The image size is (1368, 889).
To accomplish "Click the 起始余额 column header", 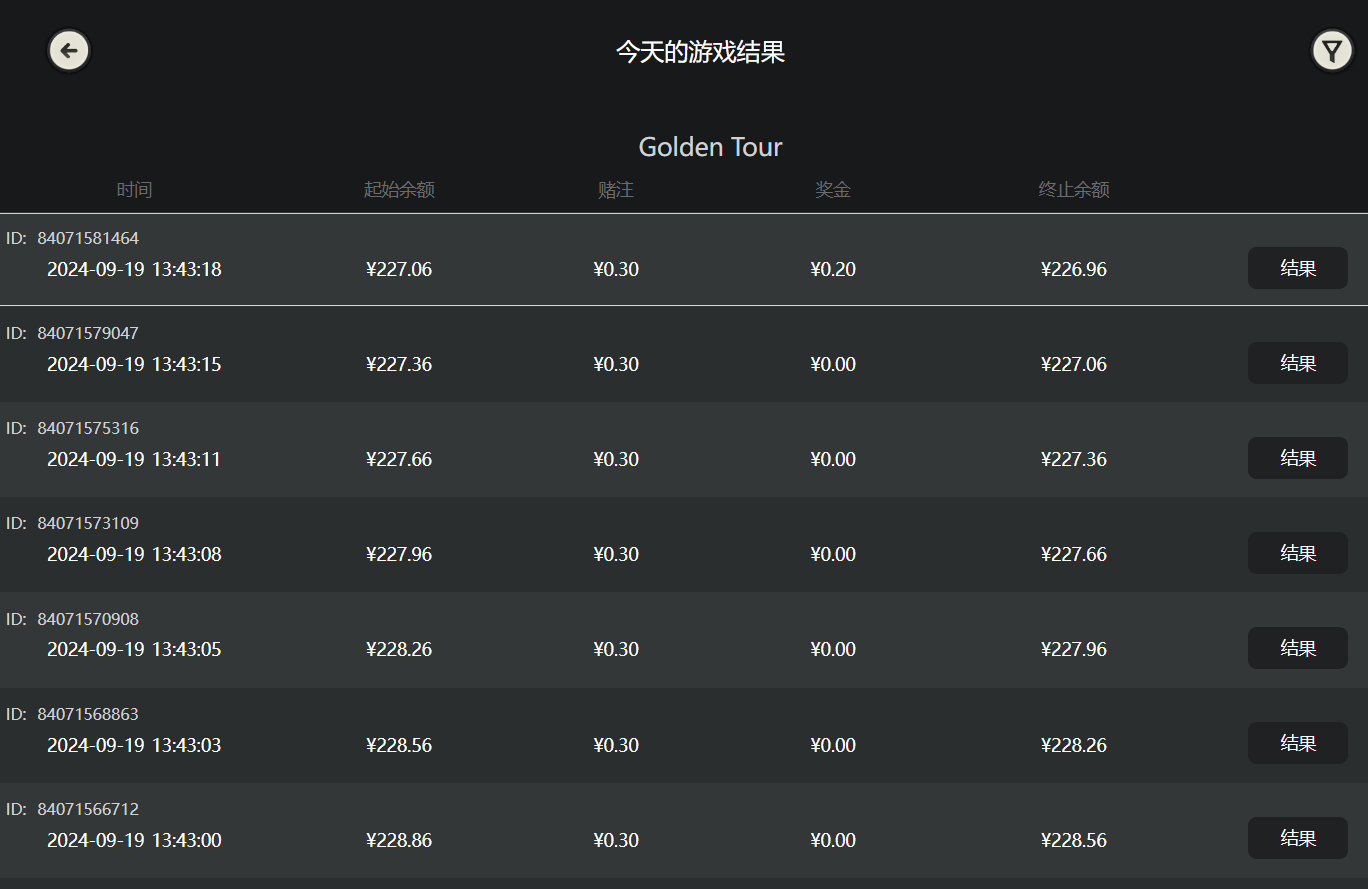I will 399,190.
